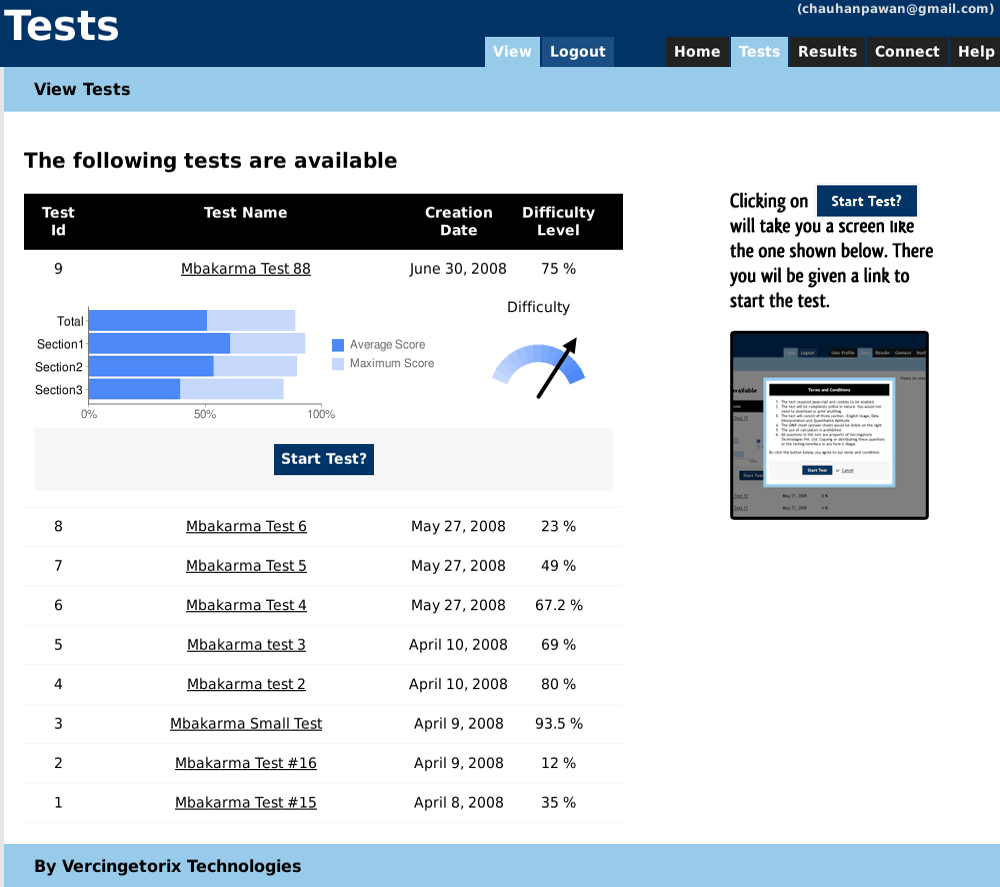This screenshot has height=887, width=1000.
Task: Open the Mbakarma Test 6 link
Action: tap(246, 527)
